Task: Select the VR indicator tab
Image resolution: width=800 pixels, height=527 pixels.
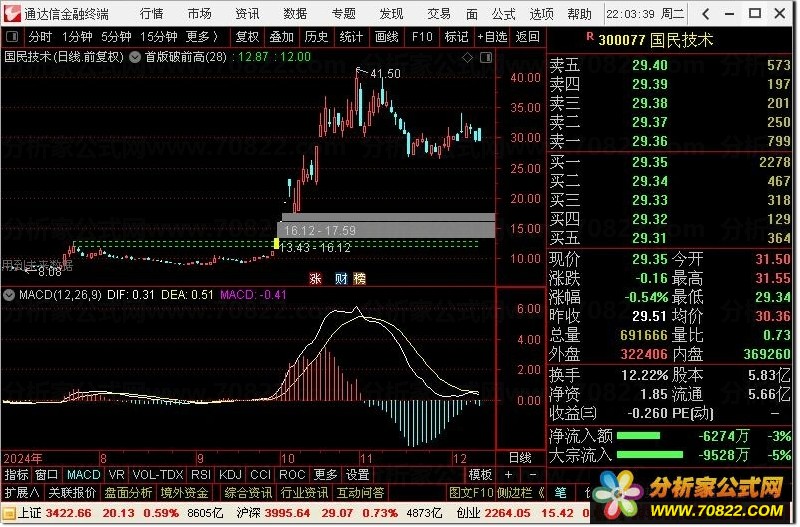Action: [116, 475]
